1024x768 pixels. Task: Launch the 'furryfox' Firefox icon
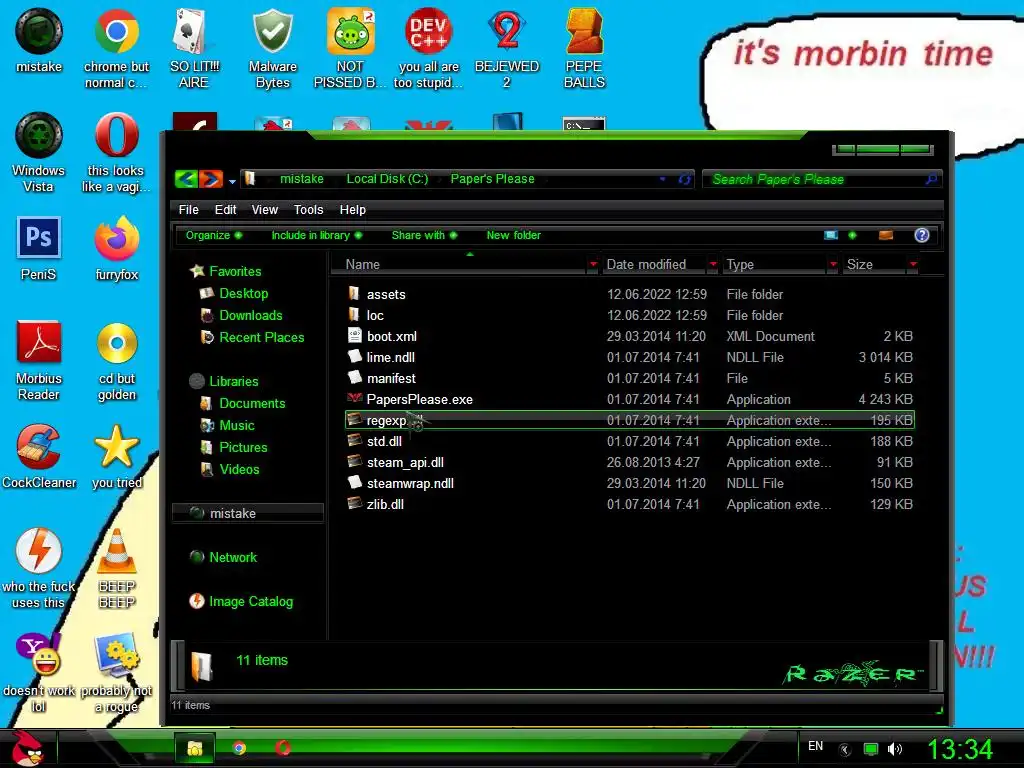coord(116,248)
